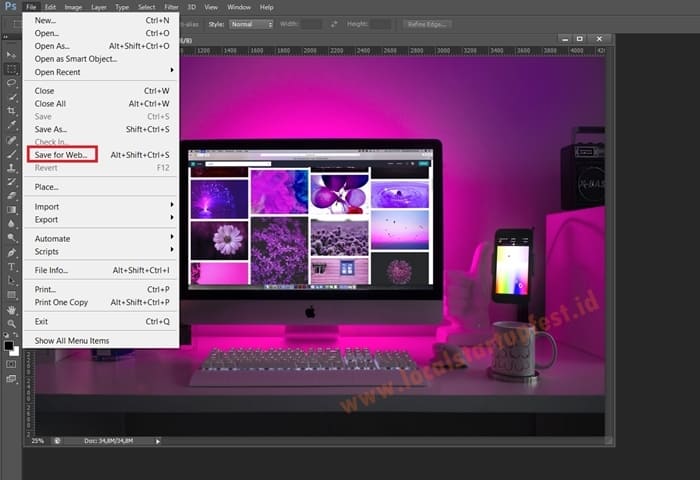Choose Close in the File menu
Image resolution: width=700 pixels, height=480 pixels.
point(101,91)
